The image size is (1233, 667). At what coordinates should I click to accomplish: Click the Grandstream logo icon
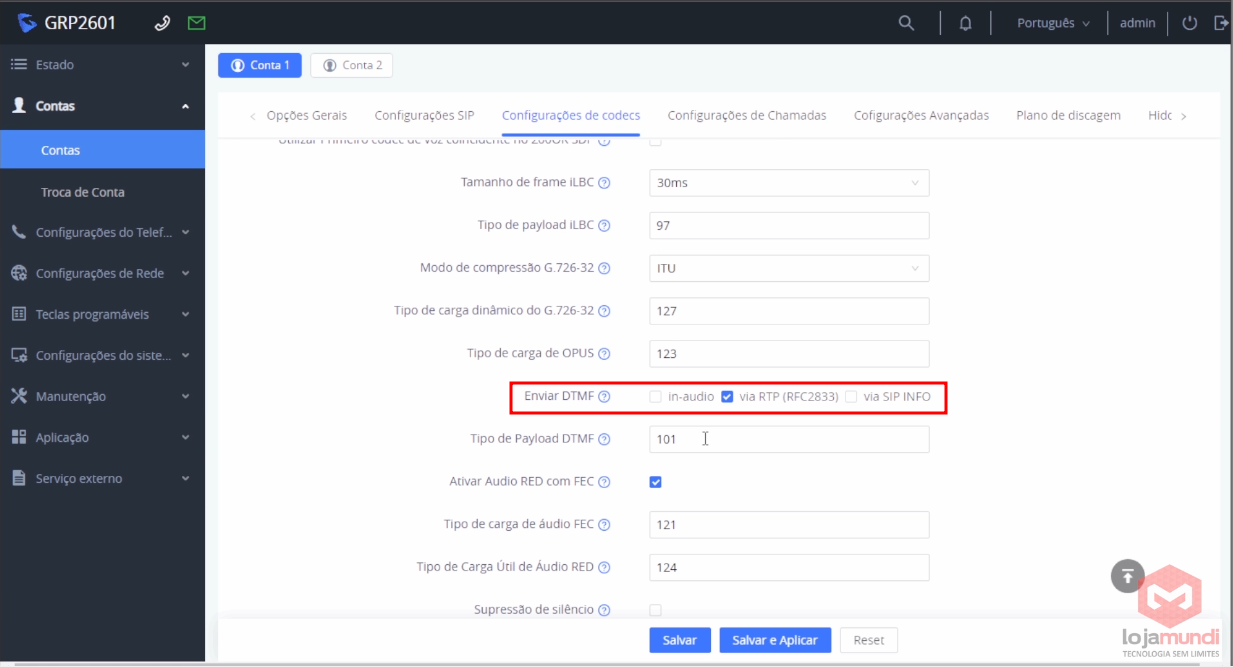coord(27,22)
